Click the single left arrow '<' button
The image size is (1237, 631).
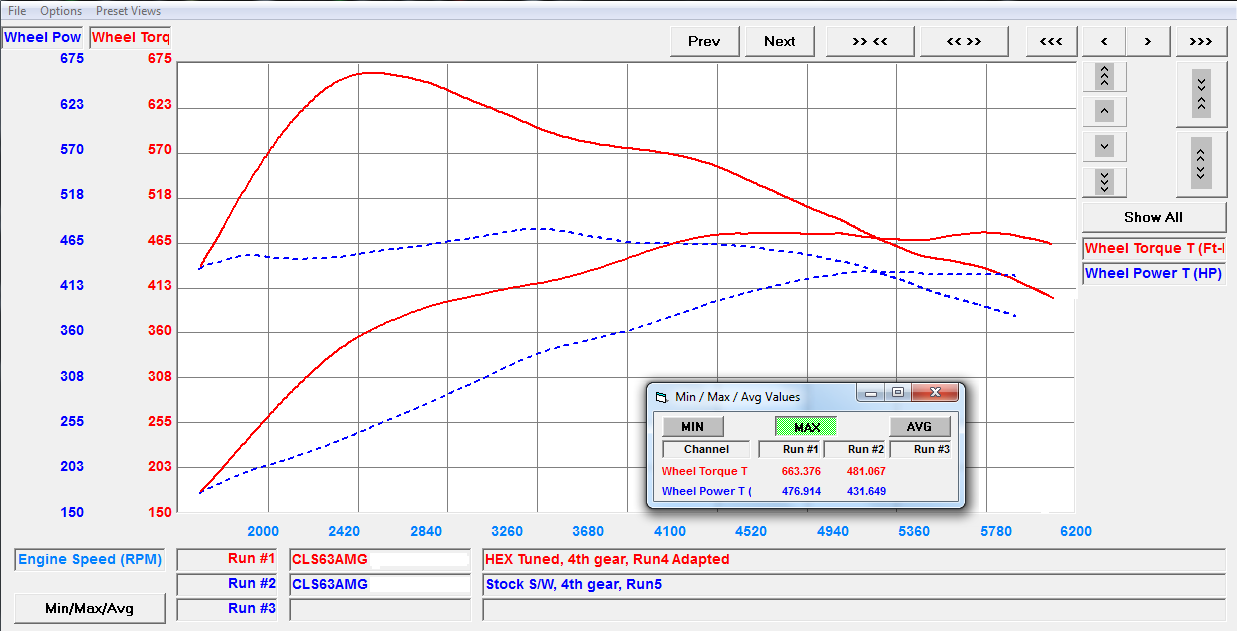click(x=1104, y=41)
